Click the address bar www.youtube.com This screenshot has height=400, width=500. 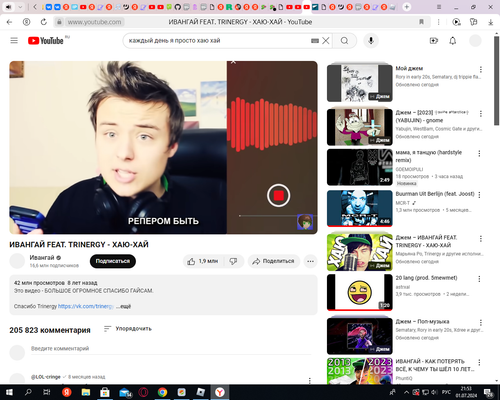(95, 22)
